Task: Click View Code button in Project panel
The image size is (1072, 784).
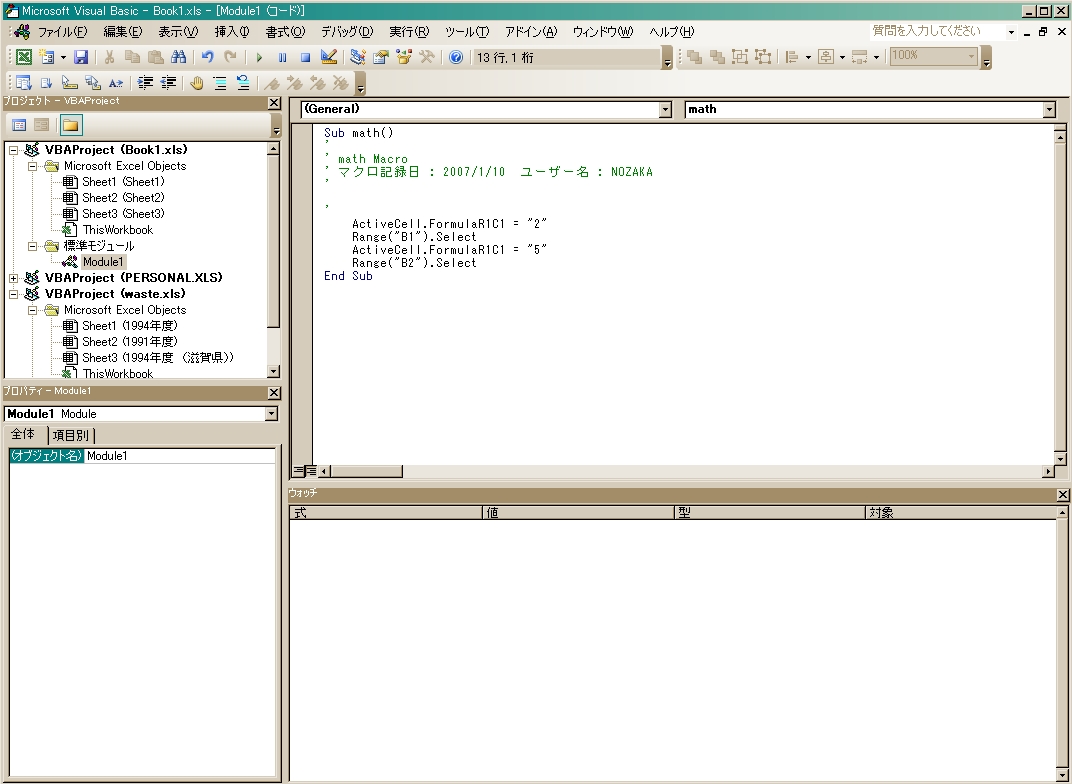Action: 19,125
